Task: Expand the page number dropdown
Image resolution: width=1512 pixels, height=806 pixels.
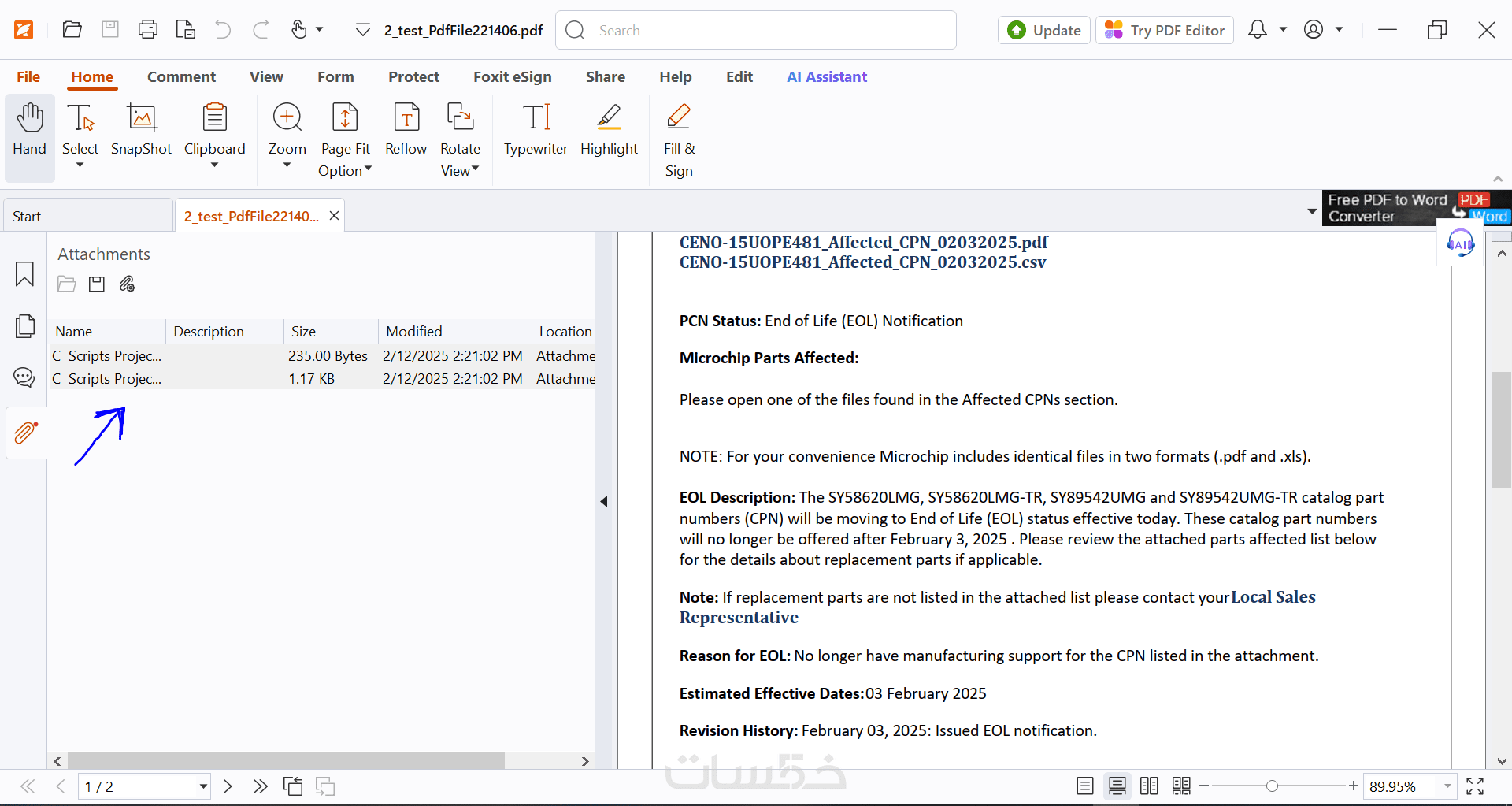Action: (203, 786)
